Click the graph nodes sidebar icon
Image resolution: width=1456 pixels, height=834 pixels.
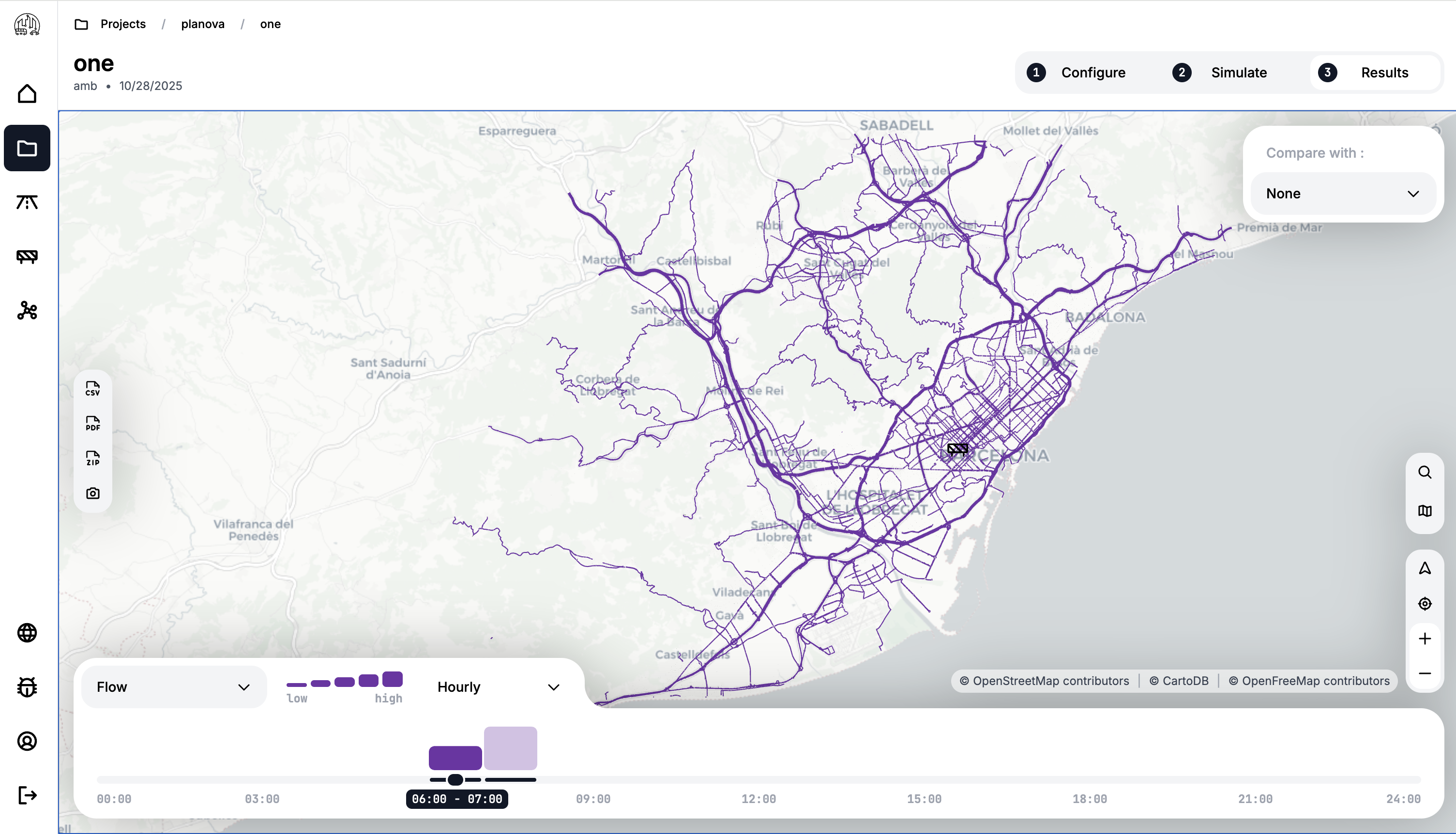[x=27, y=311]
